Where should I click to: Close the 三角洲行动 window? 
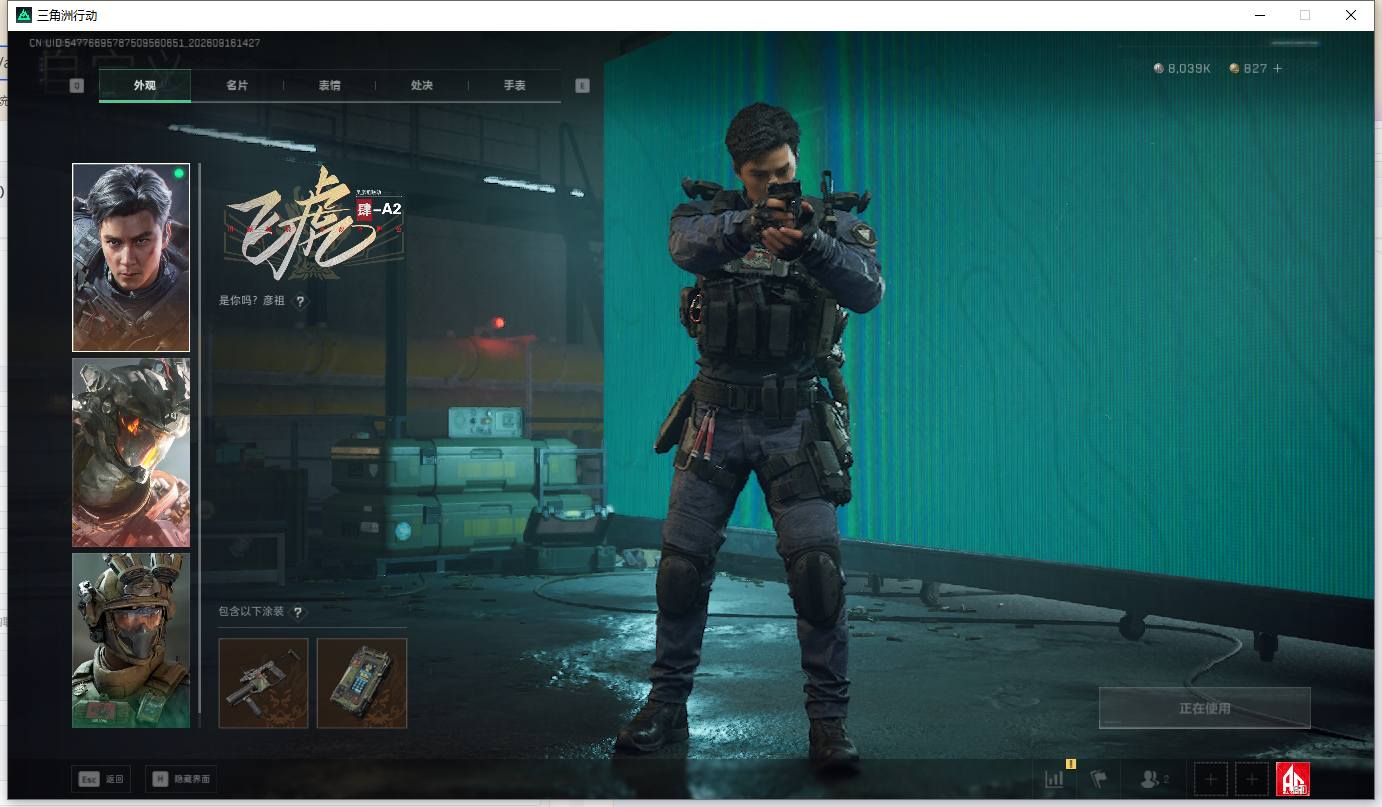tap(1351, 15)
